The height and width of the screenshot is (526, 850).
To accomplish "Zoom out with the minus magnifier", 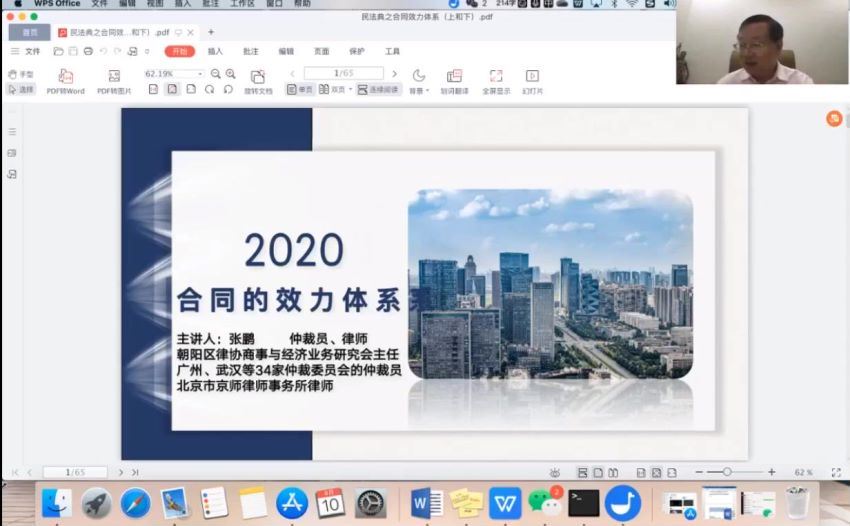I will point(215,74).
